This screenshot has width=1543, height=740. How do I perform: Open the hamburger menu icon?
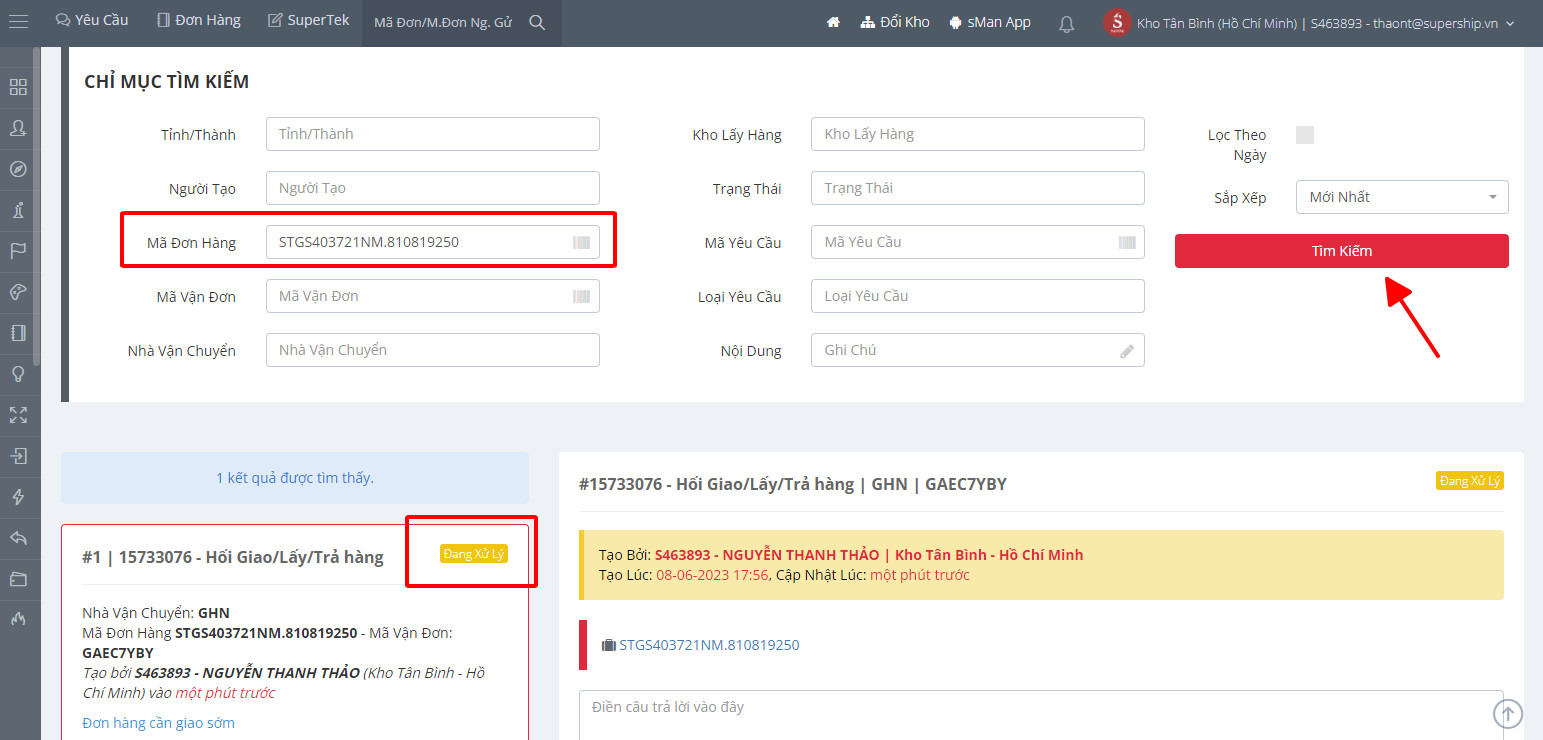click(x=18, y=22)
